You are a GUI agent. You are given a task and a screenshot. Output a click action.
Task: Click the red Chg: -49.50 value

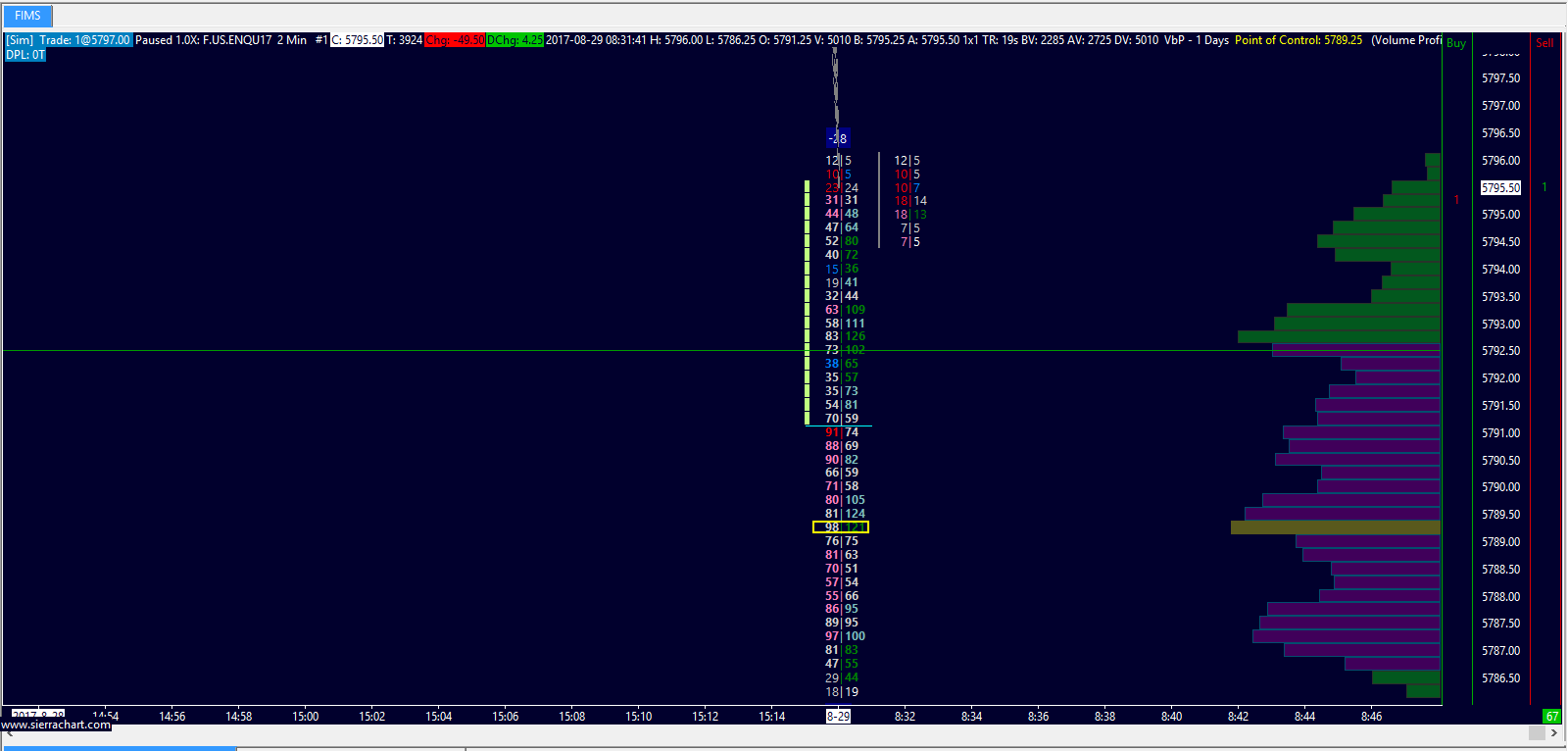(x=456, y=40)
